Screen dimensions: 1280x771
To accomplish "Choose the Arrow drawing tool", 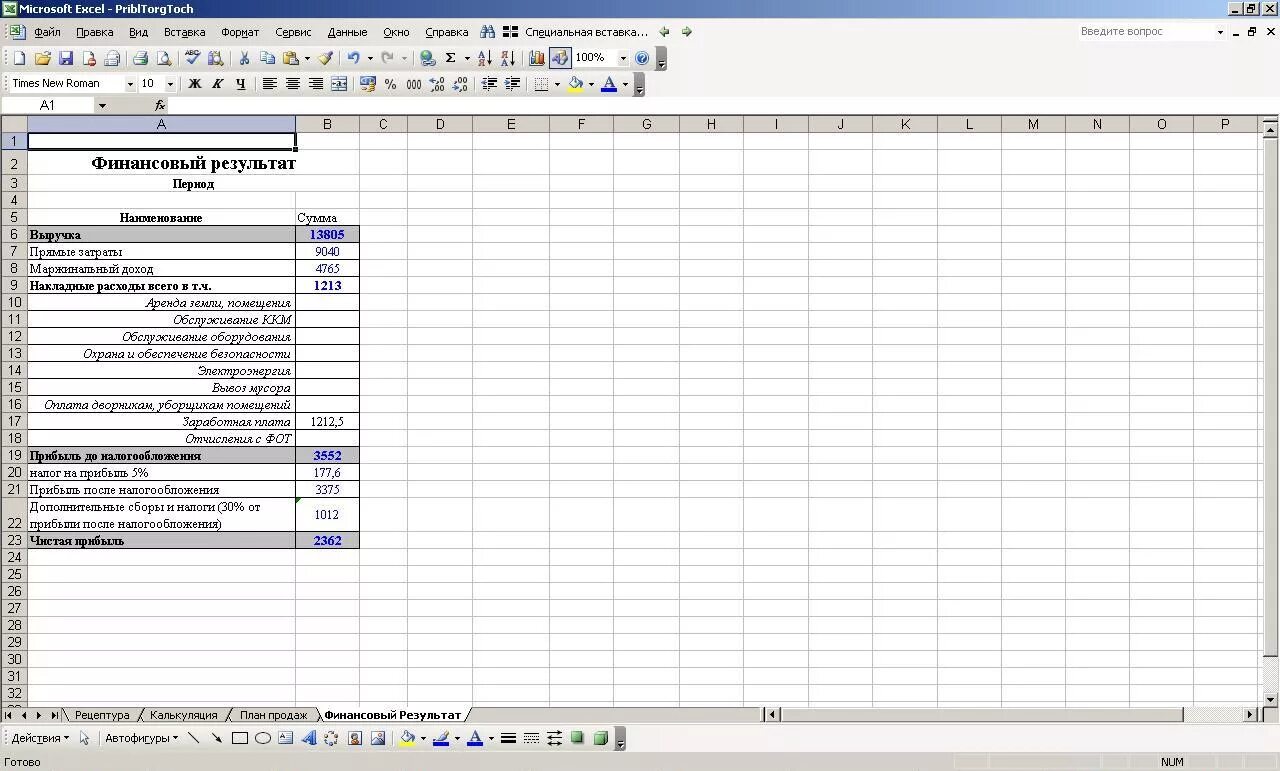I will tap(217, 738).
